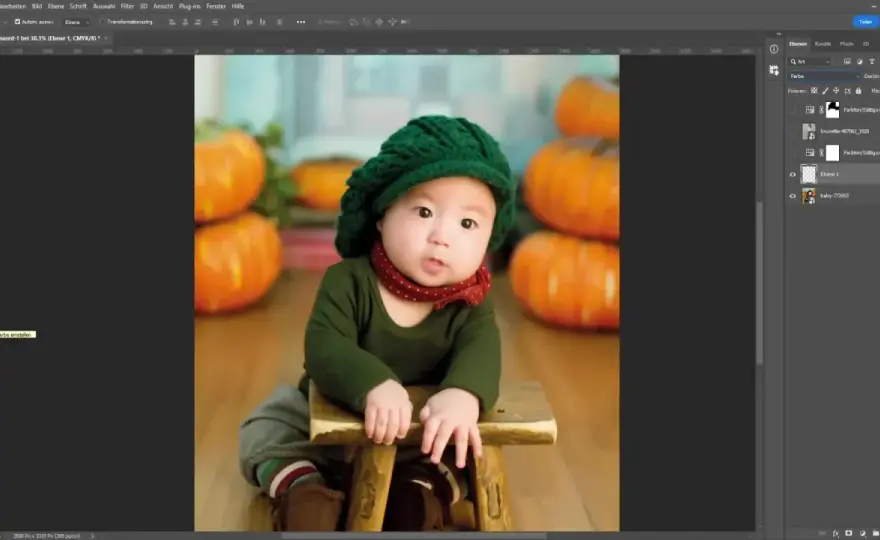Switch to the 3D panel tab

tap(866, 44)
